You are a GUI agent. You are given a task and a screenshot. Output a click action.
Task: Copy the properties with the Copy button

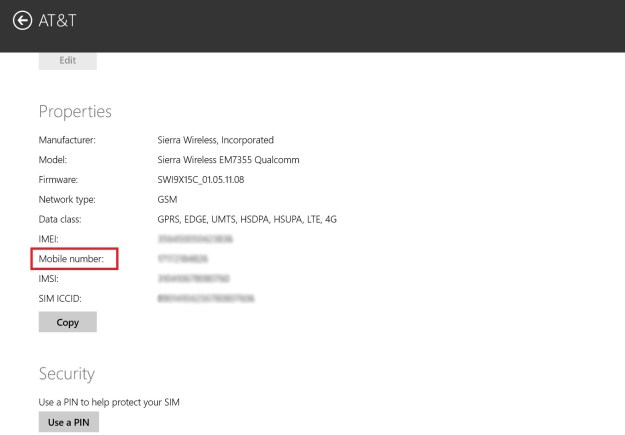pyautogui.click(x=67, y=322)
